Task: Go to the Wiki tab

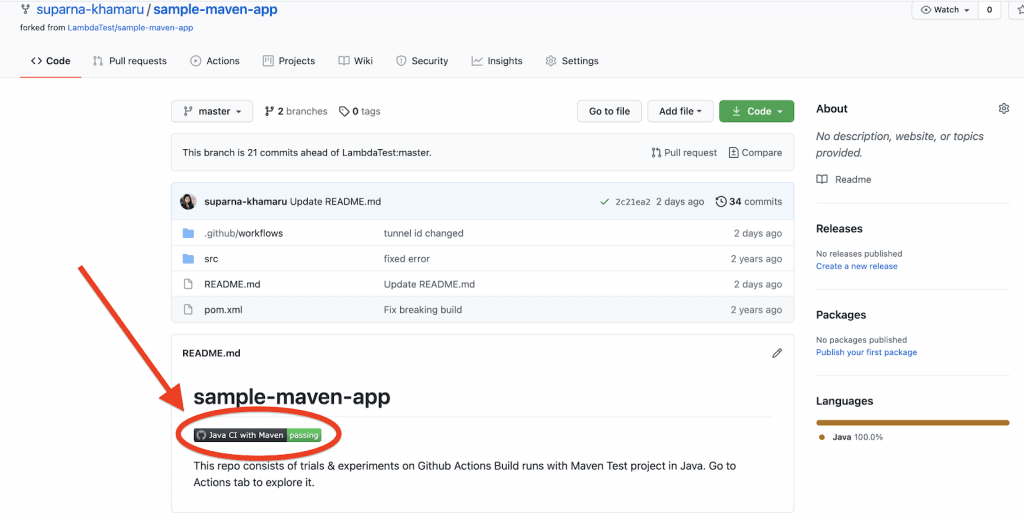Action: point(356,61)
